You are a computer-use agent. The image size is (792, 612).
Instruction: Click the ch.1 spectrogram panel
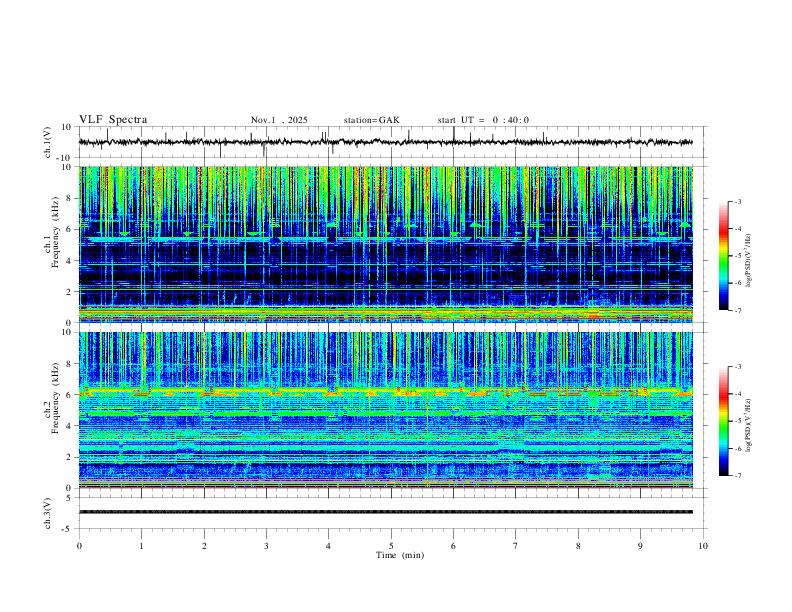pyautogui.click(x=386, y=244)
